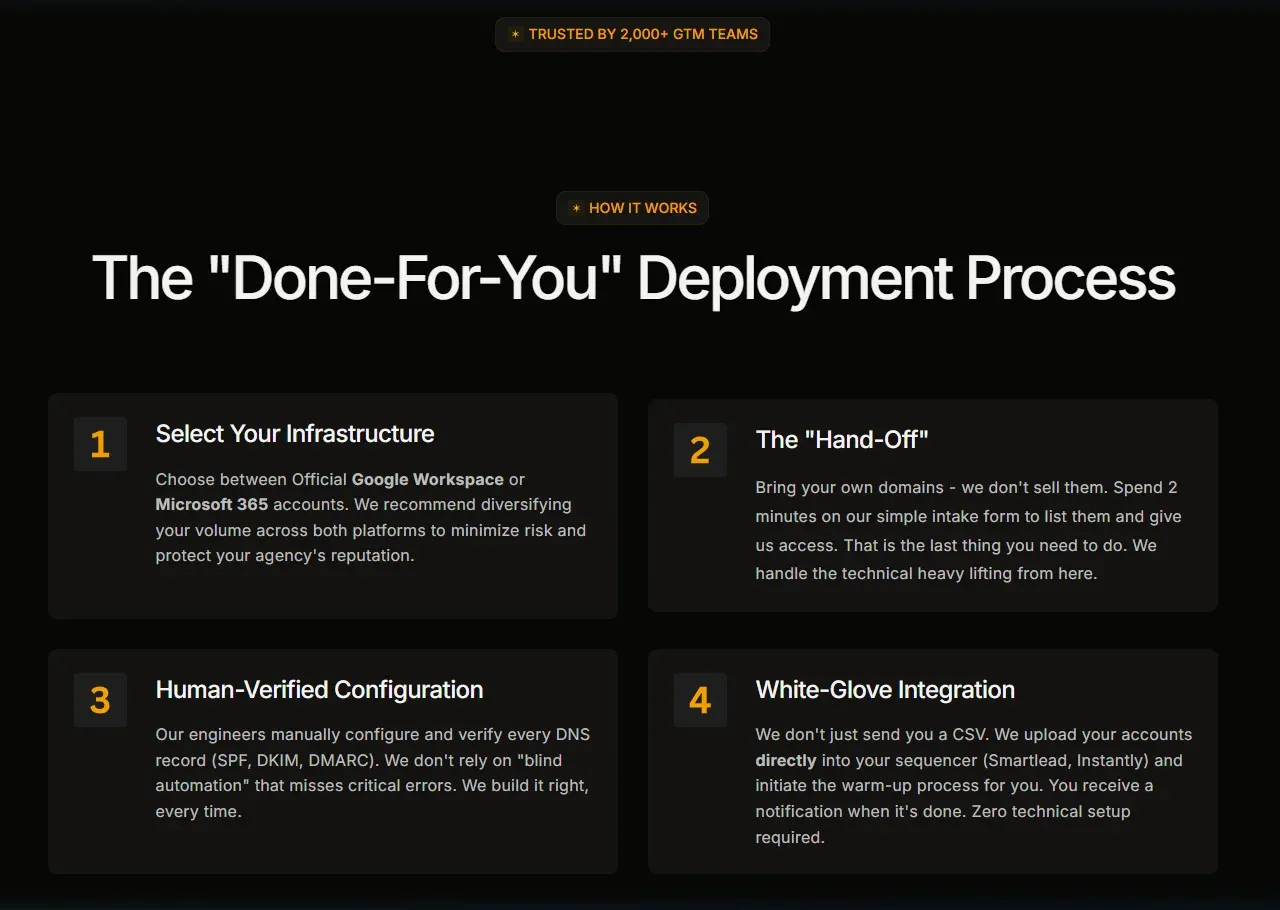Click the sparkle icon in TRUSTED BY badge
1280x910 pixels.
click(515, 34)
